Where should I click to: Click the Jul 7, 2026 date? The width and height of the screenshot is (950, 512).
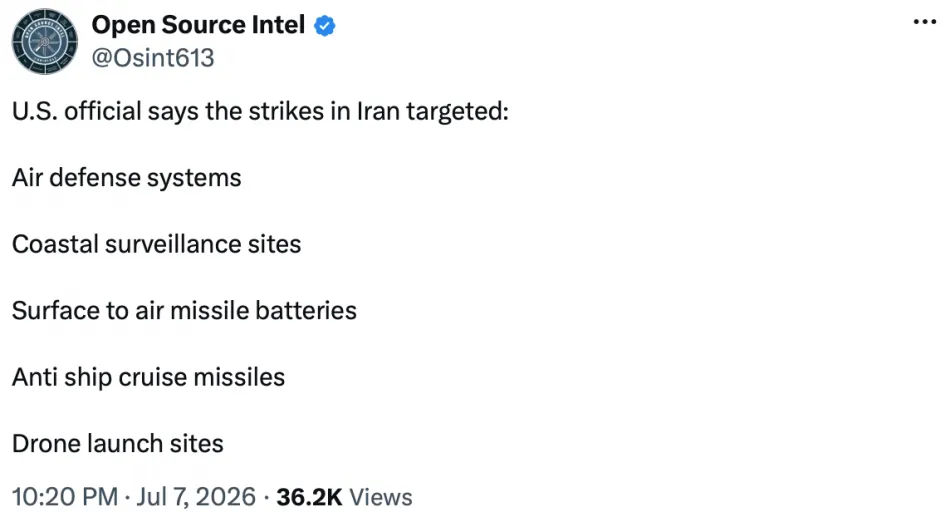pos(196,497)
